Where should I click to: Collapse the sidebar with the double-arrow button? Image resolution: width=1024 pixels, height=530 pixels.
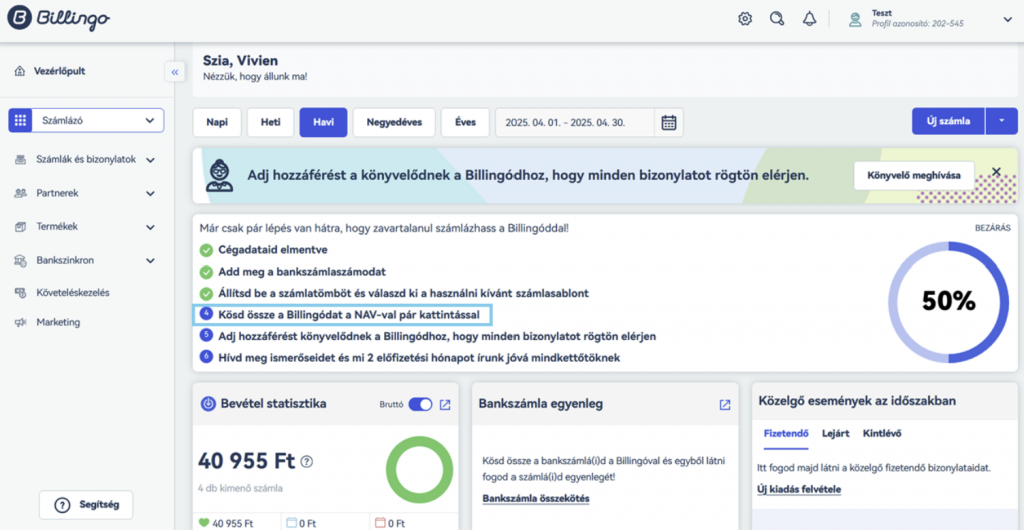click(x=174, y=72)
